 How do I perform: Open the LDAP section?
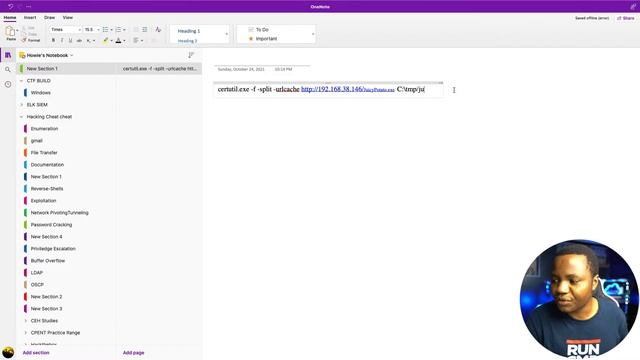point(37,273)
